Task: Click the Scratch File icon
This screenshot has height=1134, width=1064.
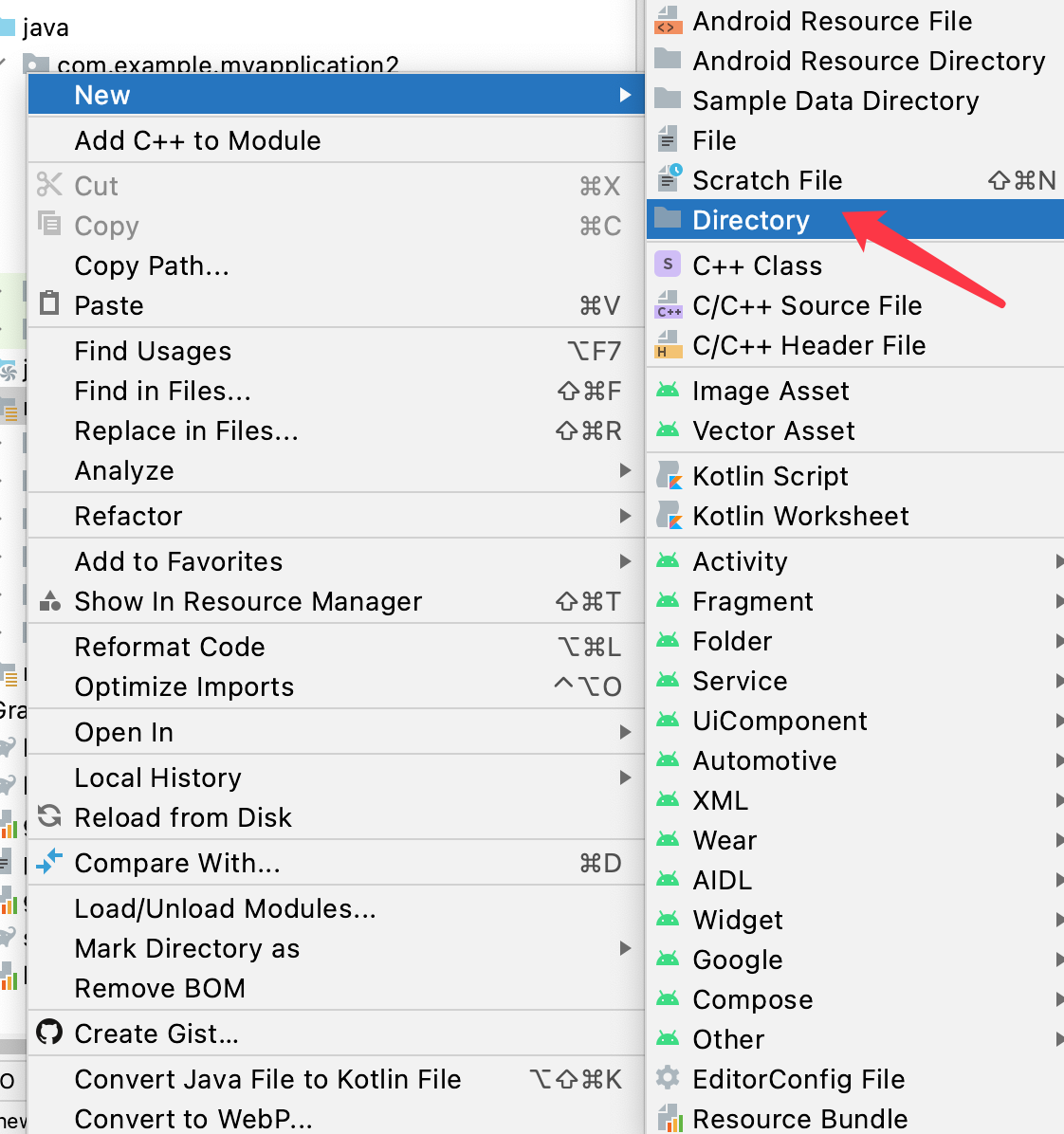Action: (x=670, y=178)
